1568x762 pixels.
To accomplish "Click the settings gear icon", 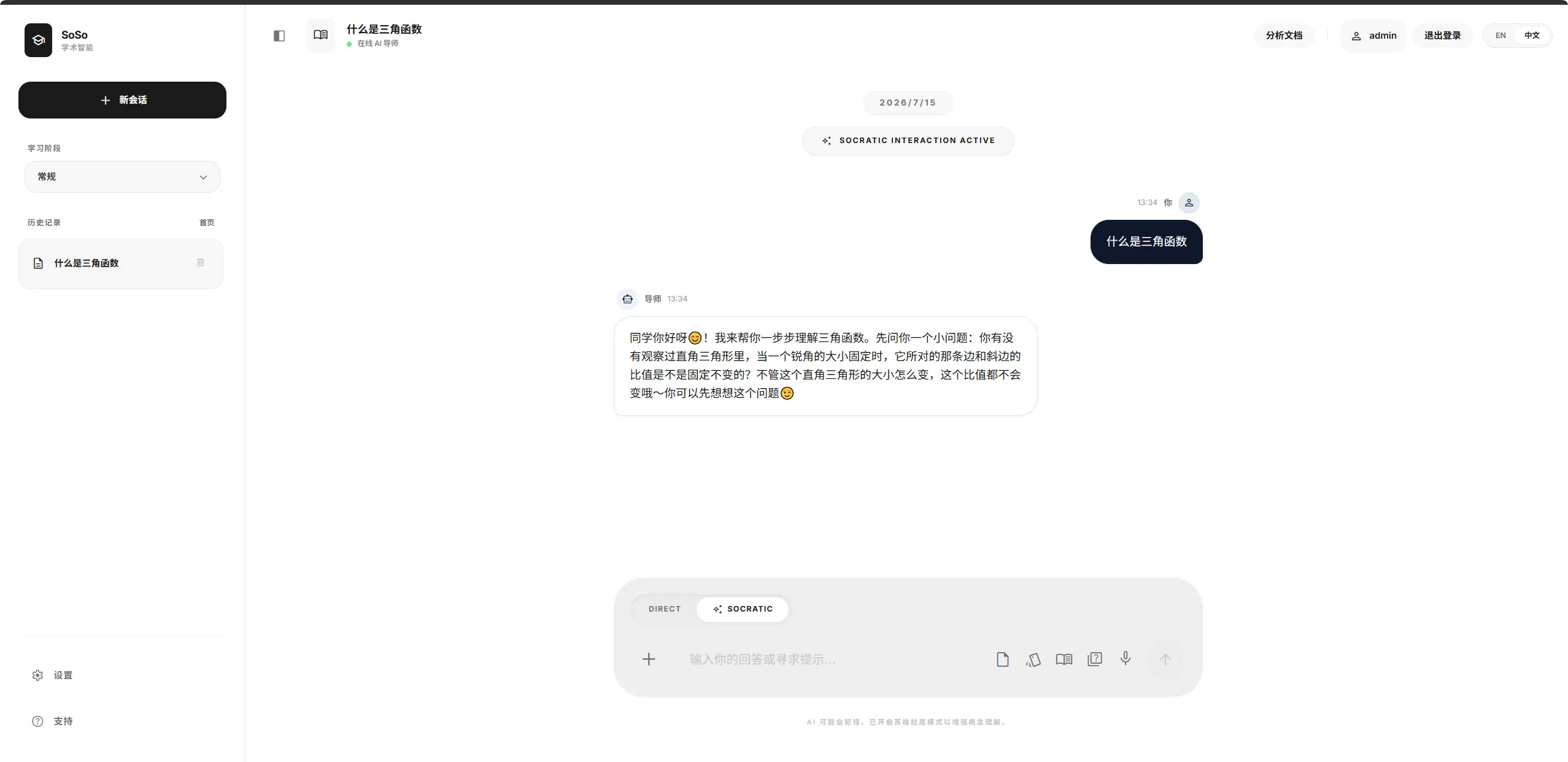I will (x=37, y=675).
